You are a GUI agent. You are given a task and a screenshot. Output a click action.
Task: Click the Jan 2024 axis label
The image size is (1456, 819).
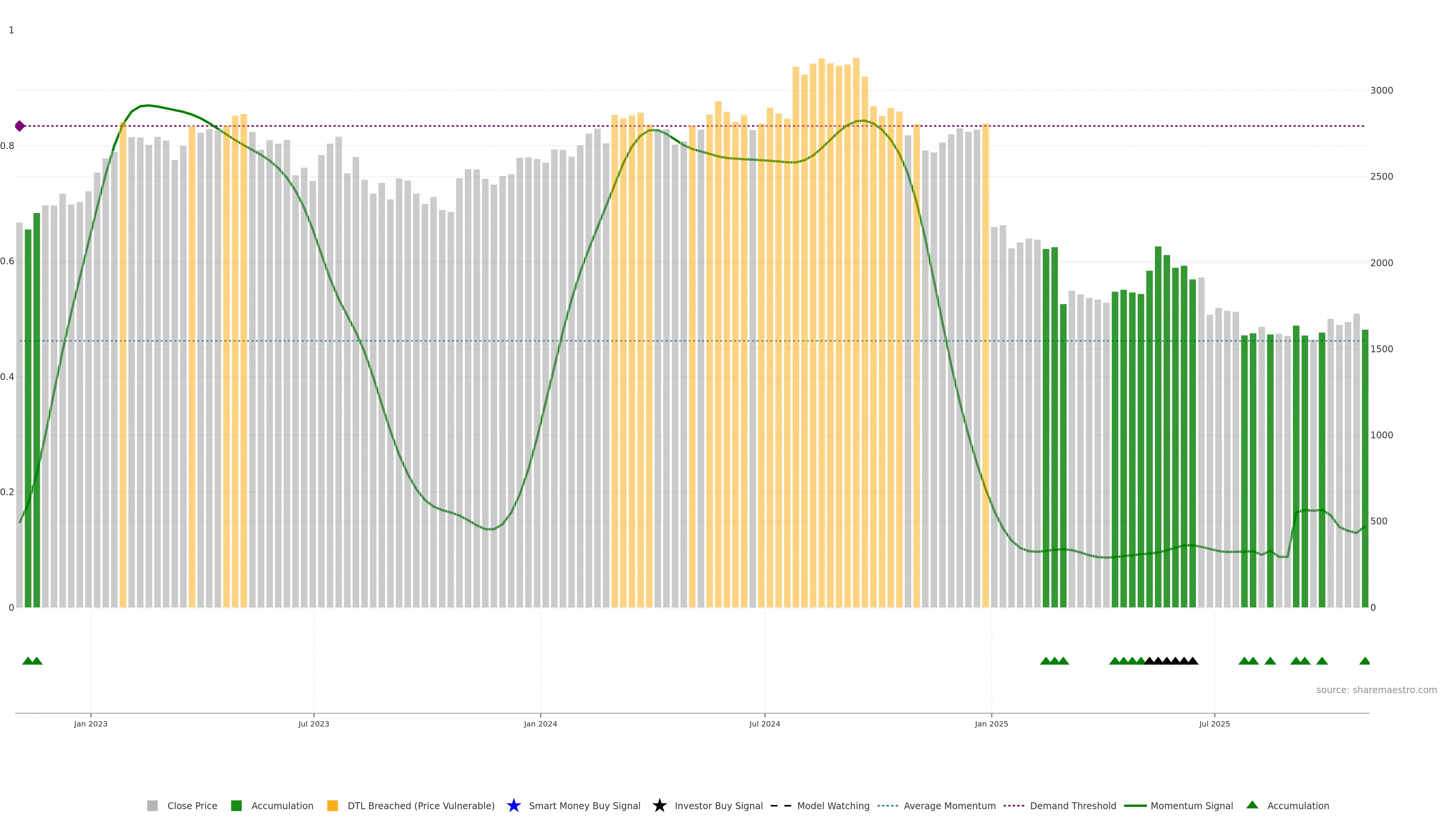pos(540,723)
